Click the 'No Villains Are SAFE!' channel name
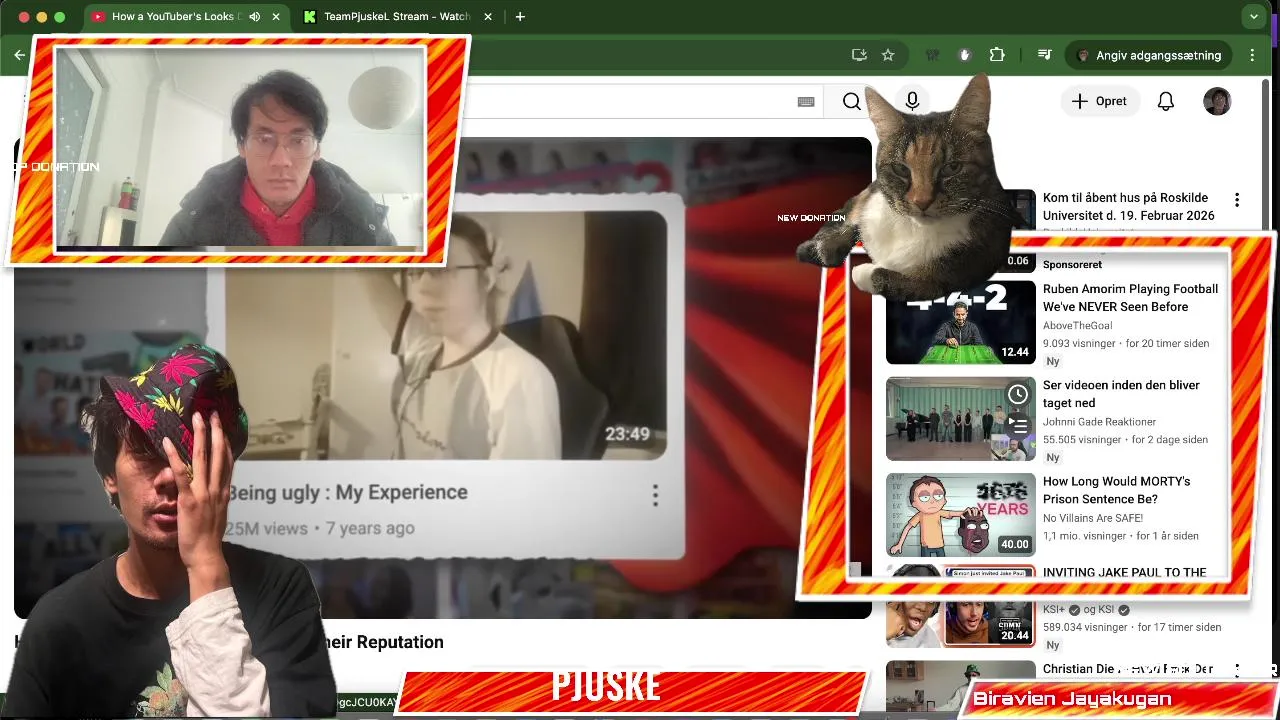 [x=1093, y=518]
